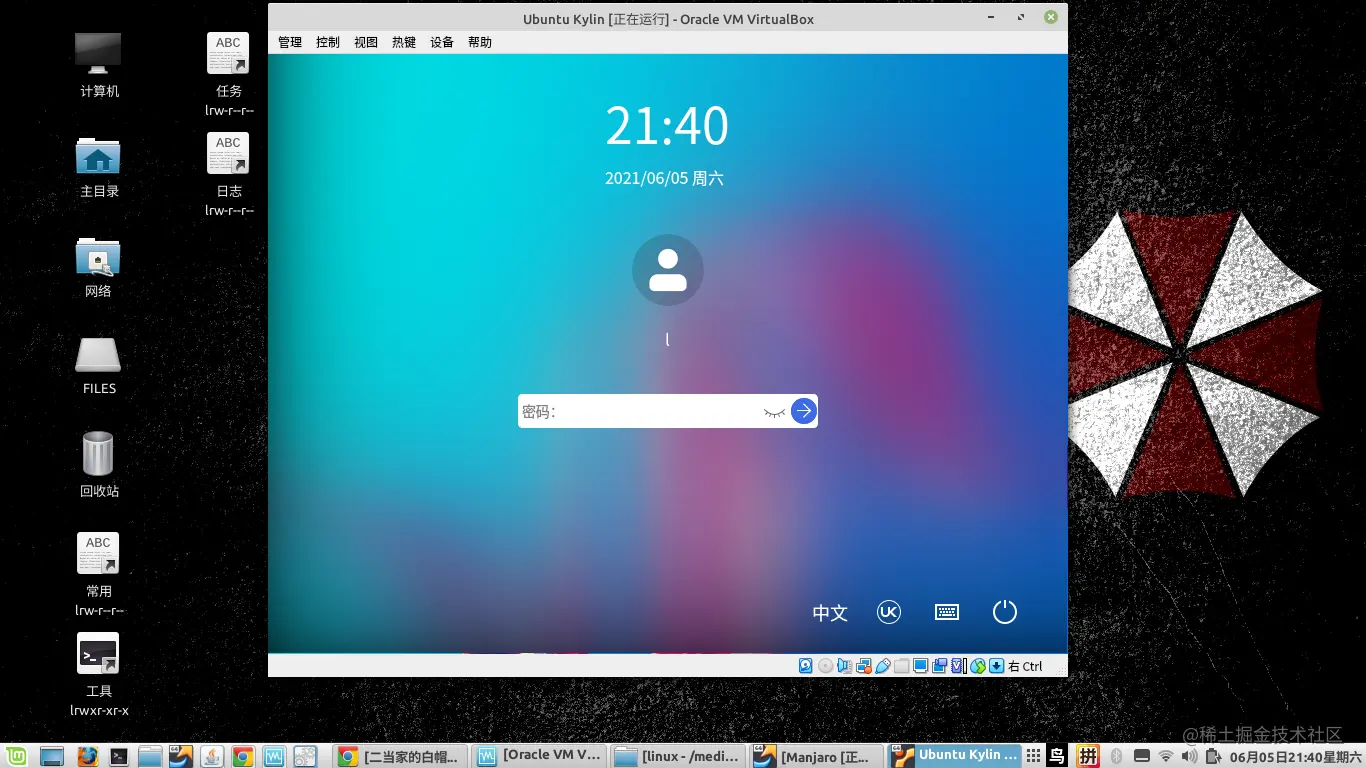This screenshot has height=768, width=1366.
Task: Select the 日志 file on the desktop
Action: coord(229,174)
